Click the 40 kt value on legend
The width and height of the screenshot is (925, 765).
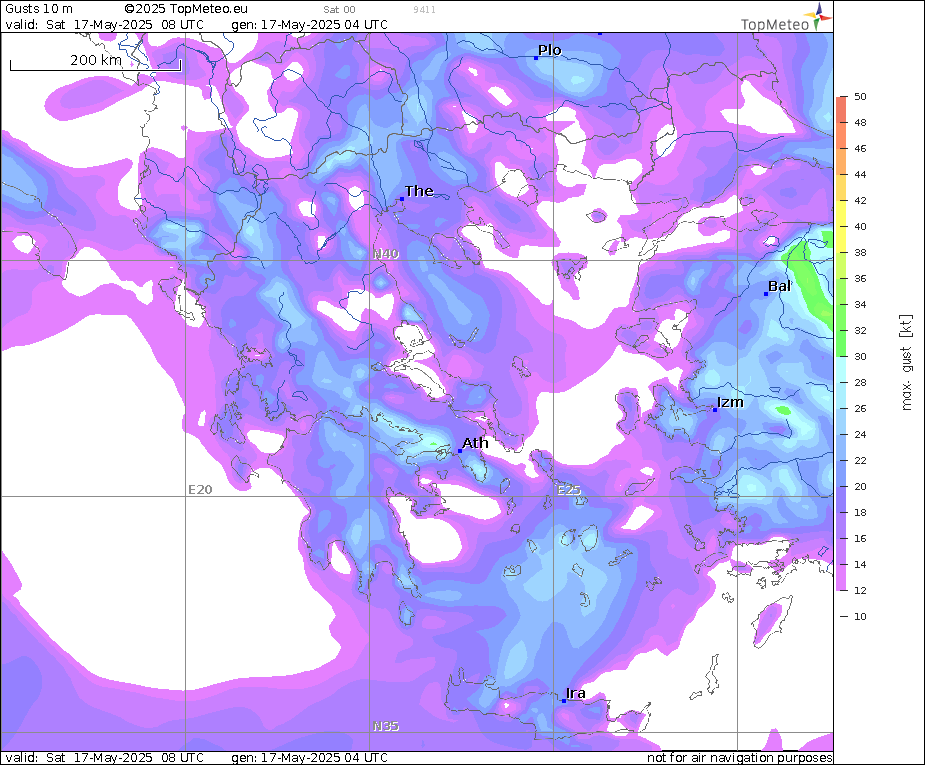(860, 226)
